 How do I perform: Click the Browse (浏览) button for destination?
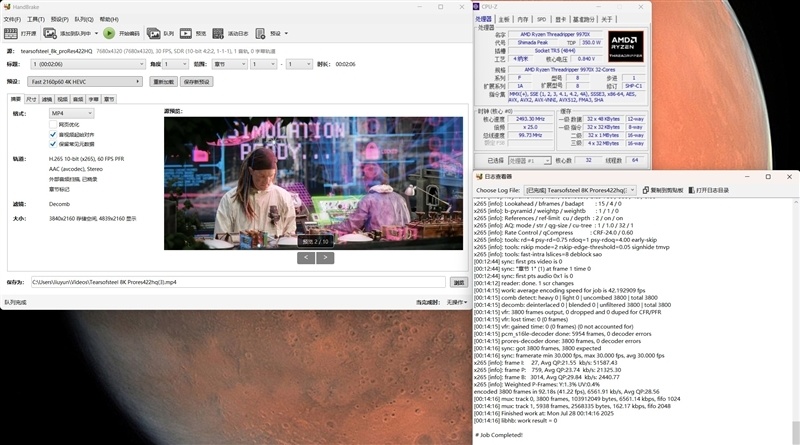[x=458, y=282]
